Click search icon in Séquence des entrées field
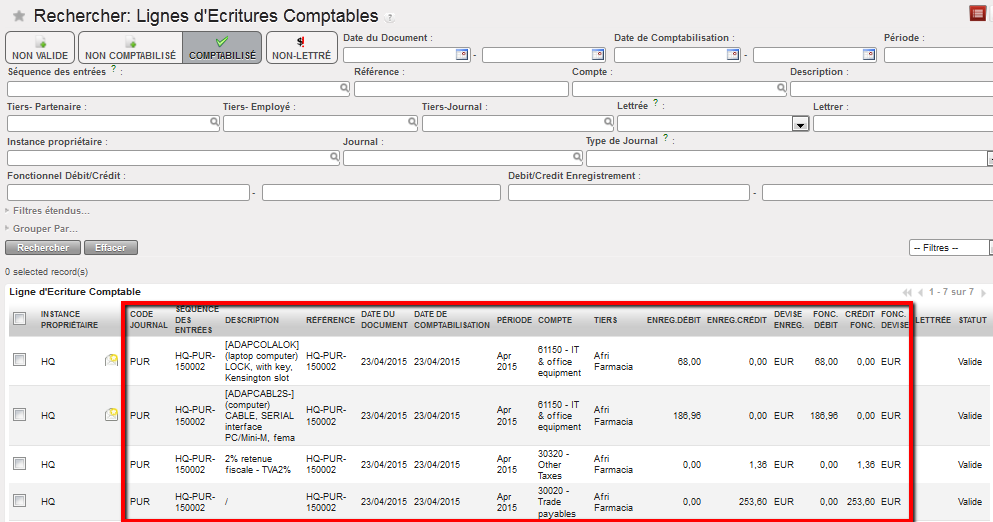993x522 pixels. (x=345, y=89)
